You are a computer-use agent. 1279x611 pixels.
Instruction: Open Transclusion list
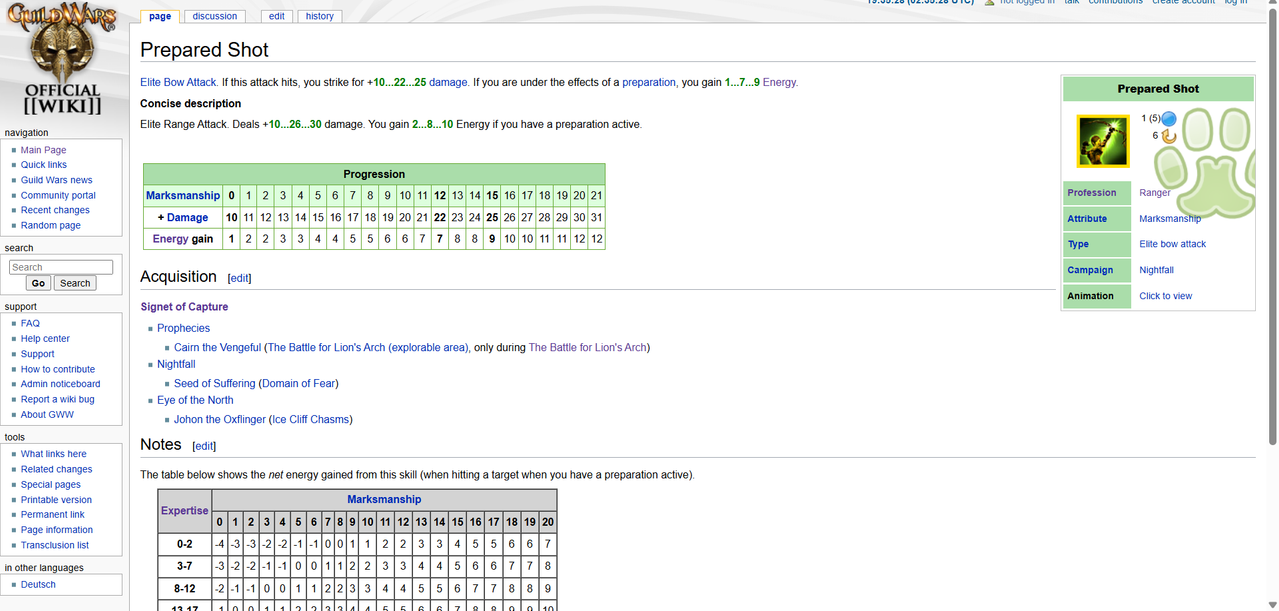click(55, 545)
